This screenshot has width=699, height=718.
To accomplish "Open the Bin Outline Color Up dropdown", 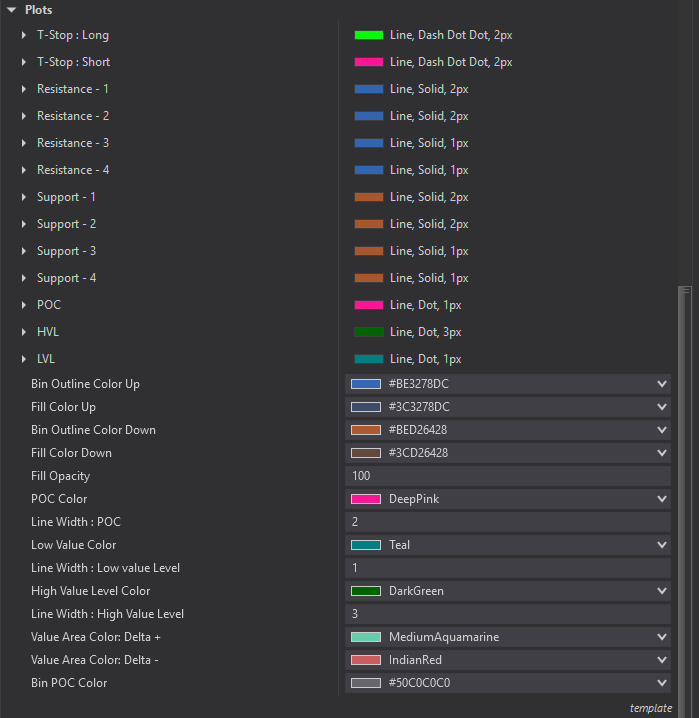I will (x=660, y=384).
